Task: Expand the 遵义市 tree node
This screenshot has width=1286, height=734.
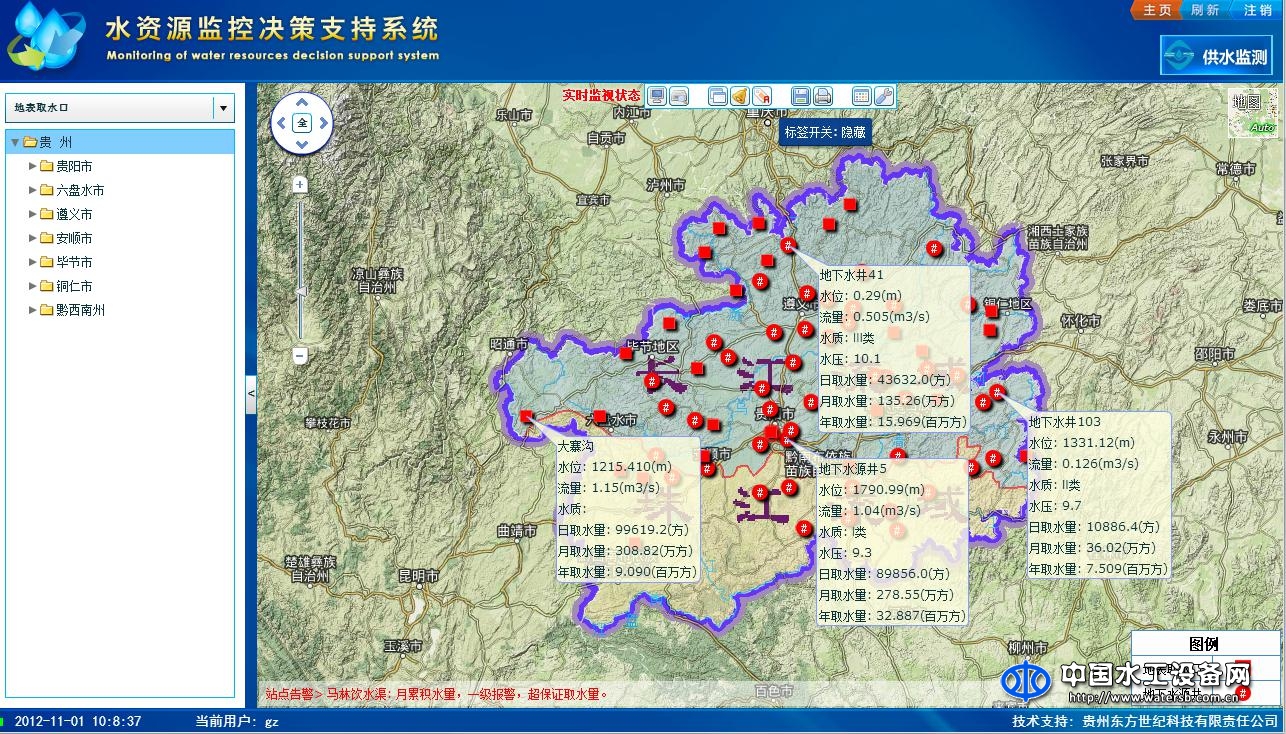Action: [x=33, y=214]
